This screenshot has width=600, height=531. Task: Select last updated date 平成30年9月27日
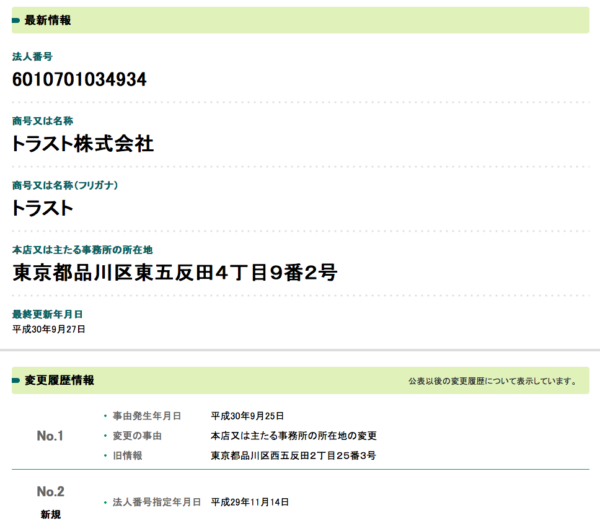[49, 329]
